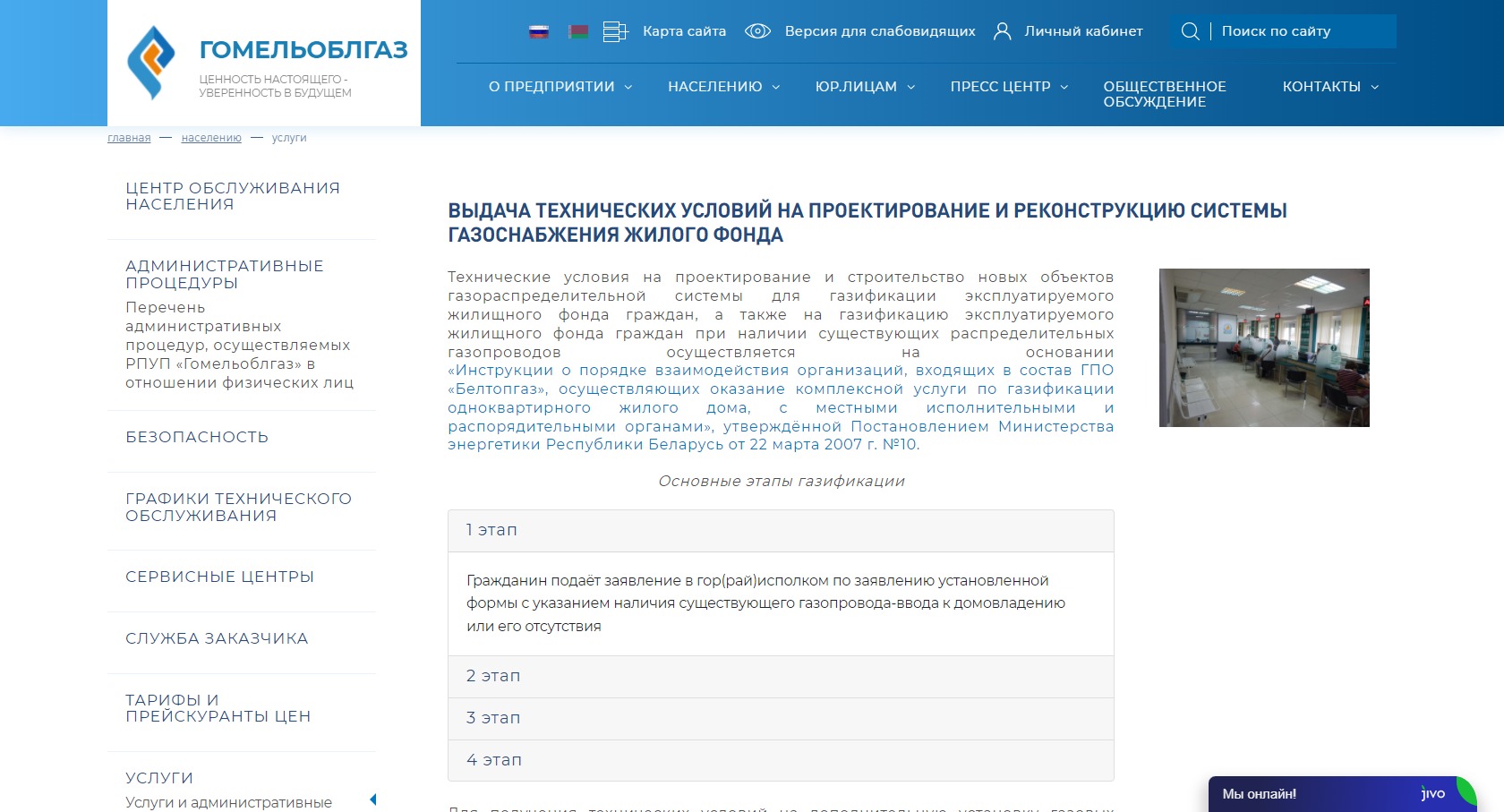Switch to Belarusian language flag
The height and width of the screenshot is (812, 1504).
coord(578,32)
